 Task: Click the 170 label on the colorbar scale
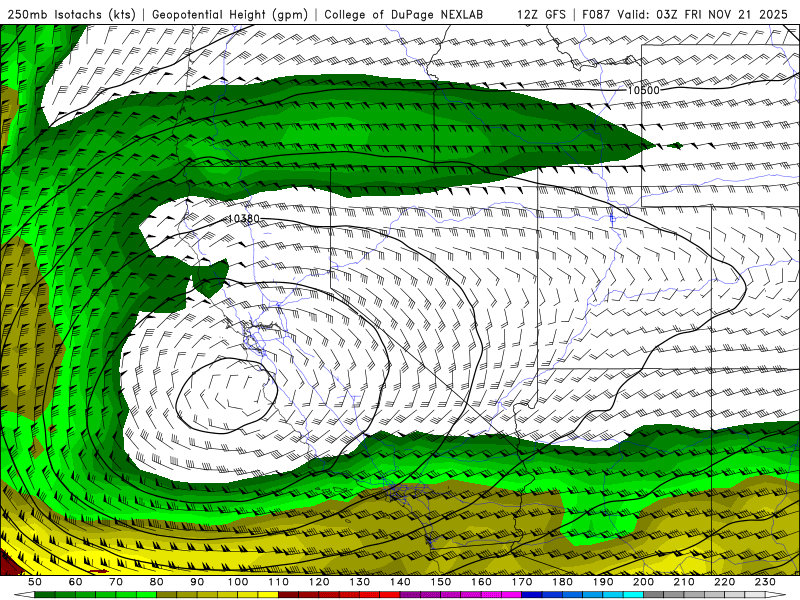pos(522,582)
